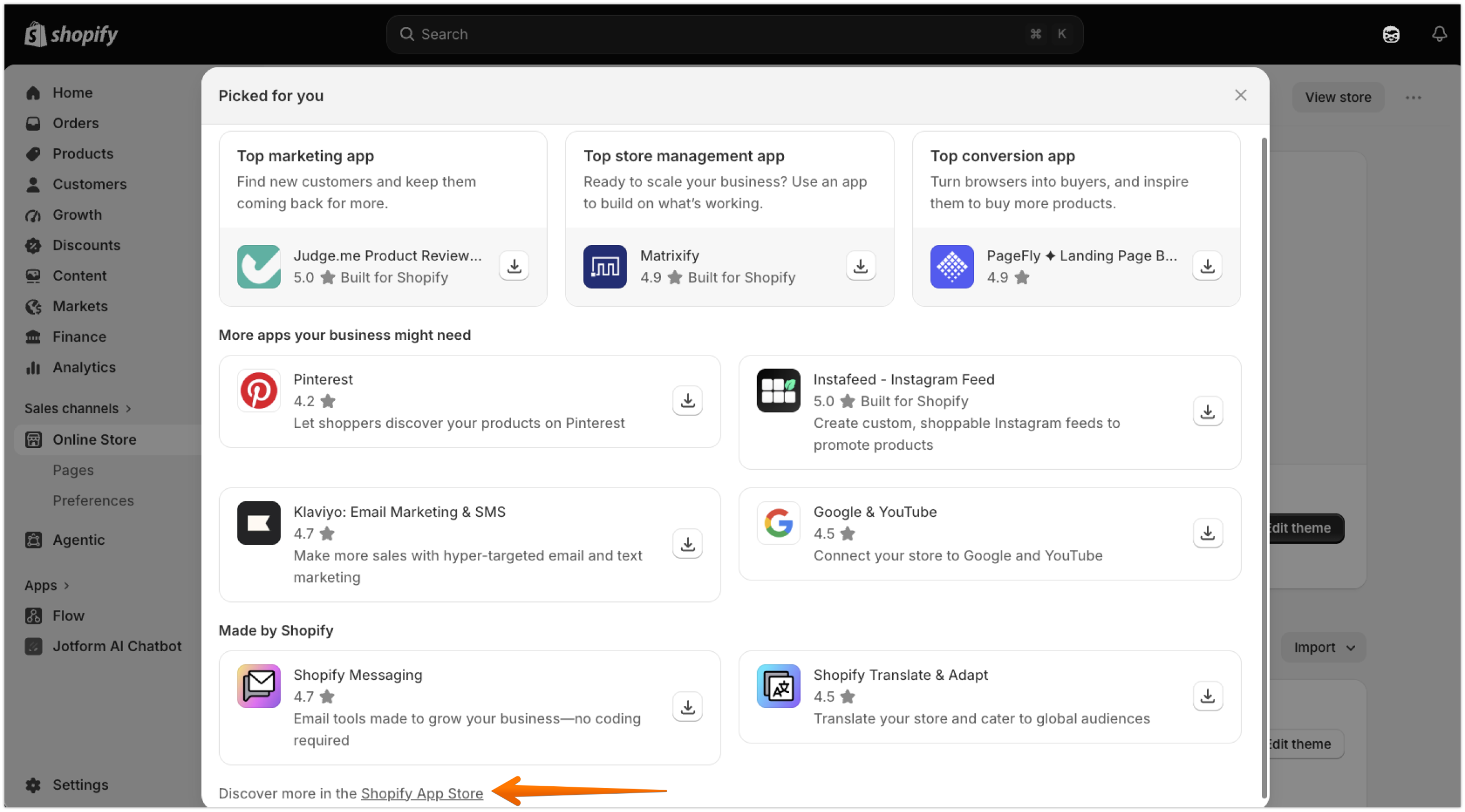This screenshot has height=812, width=1465.
Task: Expand the Apps section
Action: pyautogui.click(x=47, y=585)
